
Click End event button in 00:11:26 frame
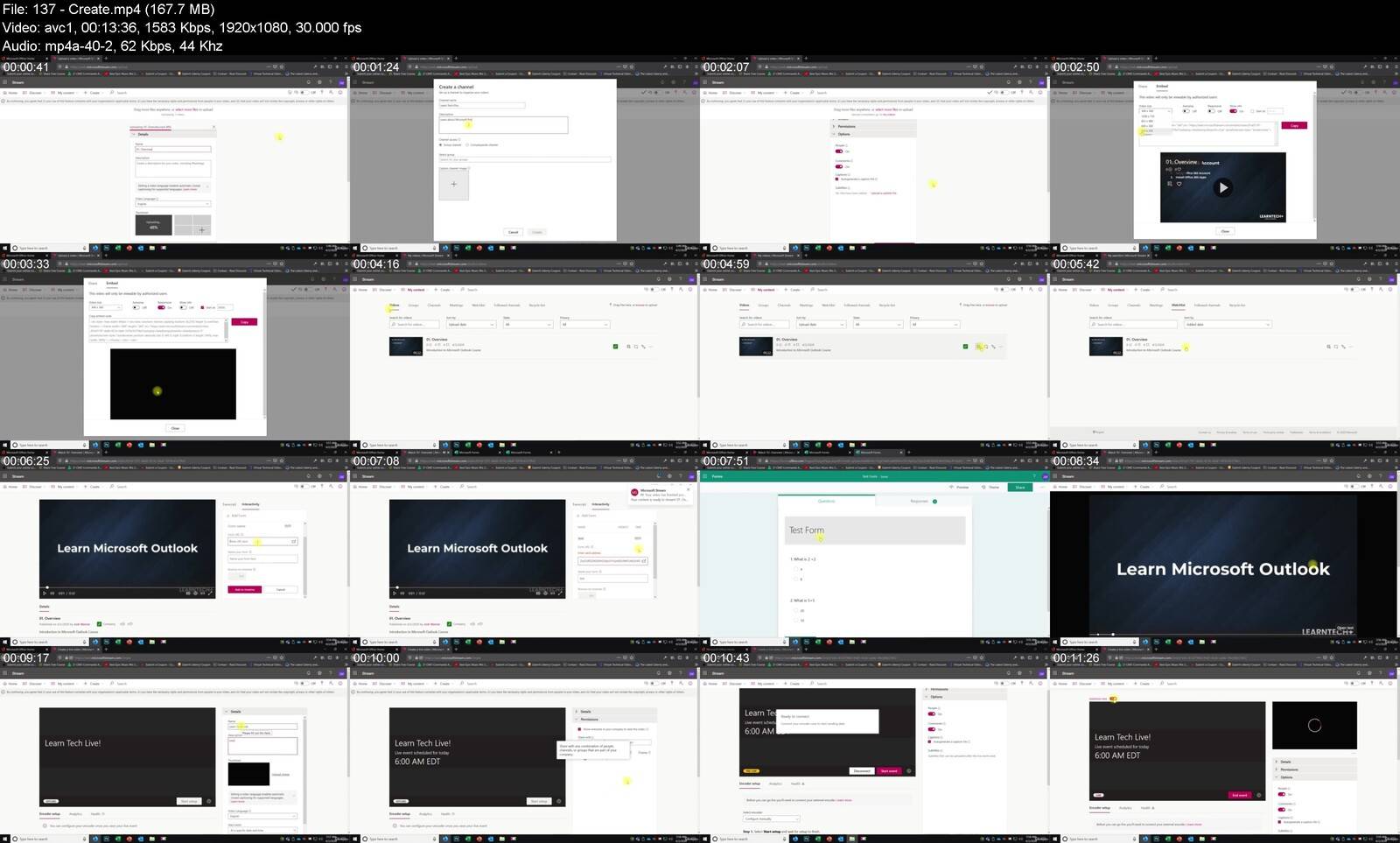click(x=1240, y=795)
